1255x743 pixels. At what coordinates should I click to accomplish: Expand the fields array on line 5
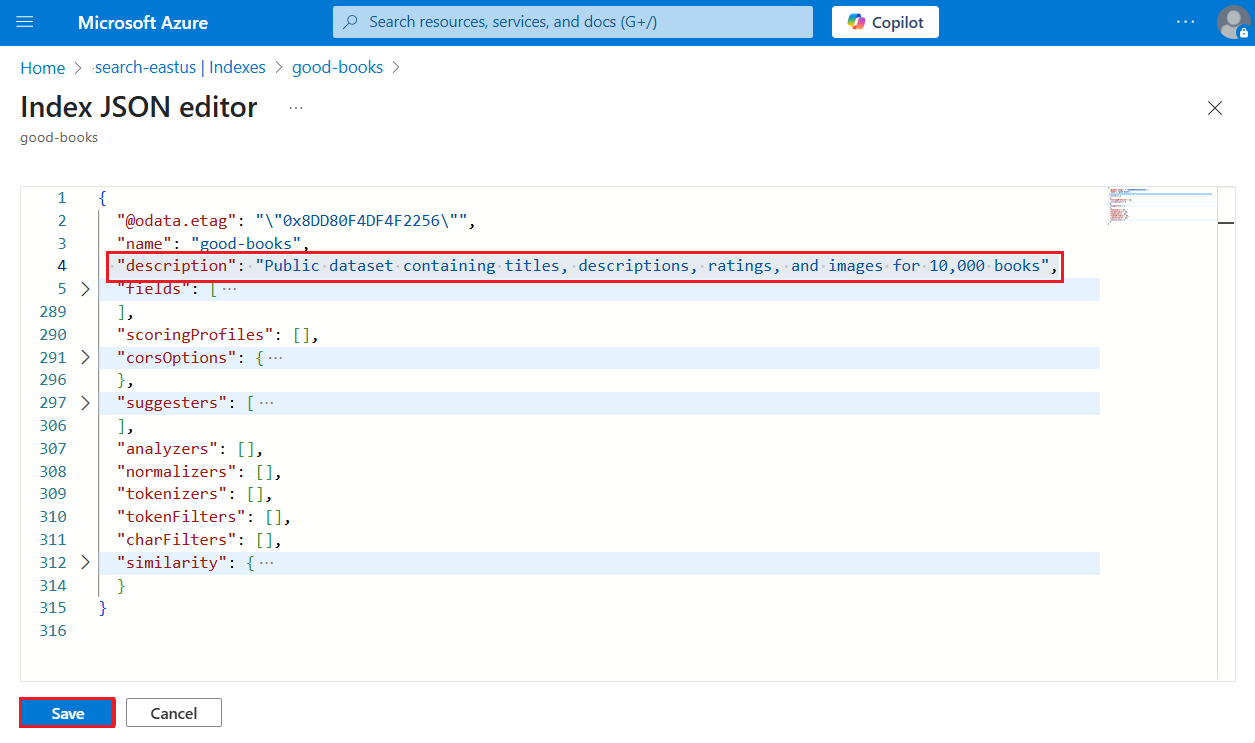[x=85, y=288]
